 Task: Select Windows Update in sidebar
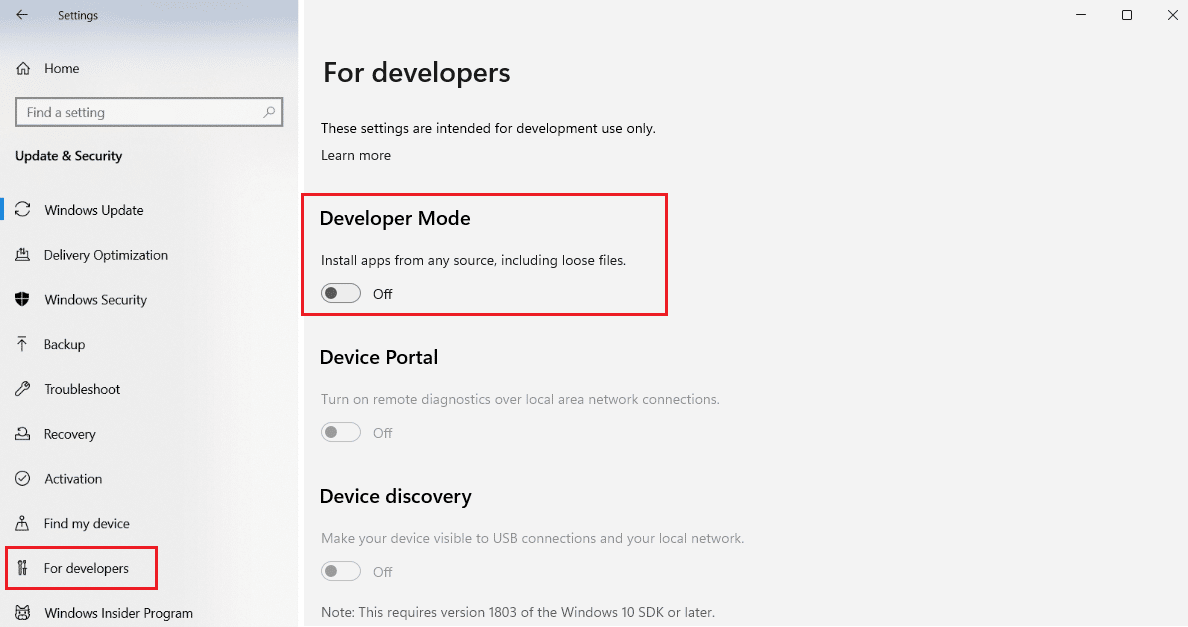94,210
